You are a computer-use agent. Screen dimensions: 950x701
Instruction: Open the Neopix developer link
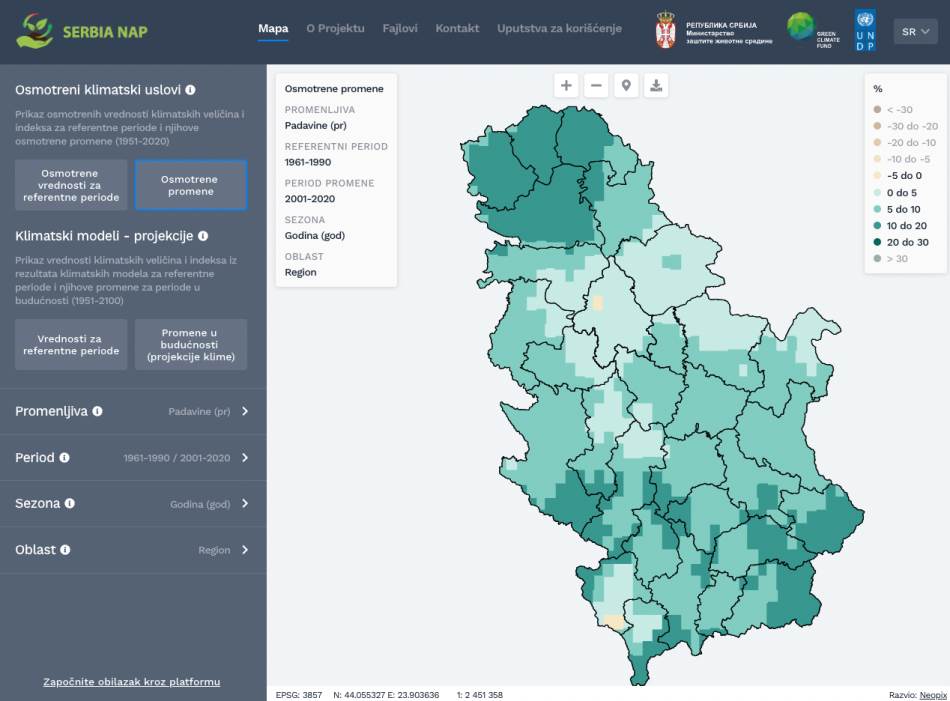(932, 695)
